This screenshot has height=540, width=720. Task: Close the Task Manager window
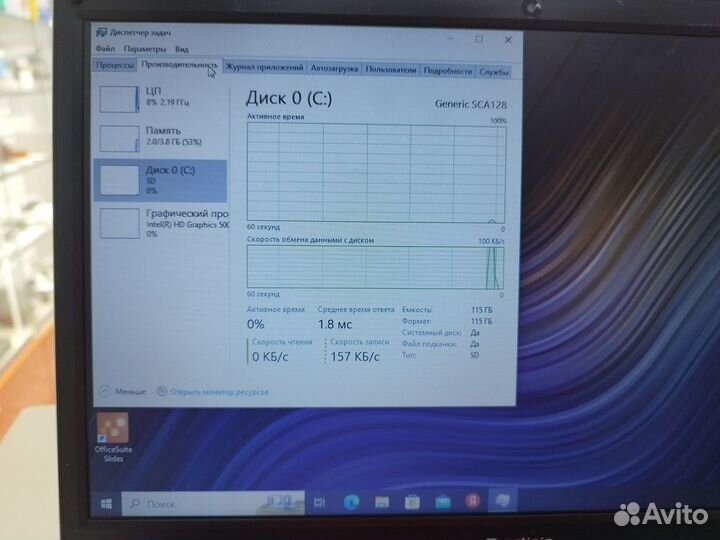(x=508, y=40)
